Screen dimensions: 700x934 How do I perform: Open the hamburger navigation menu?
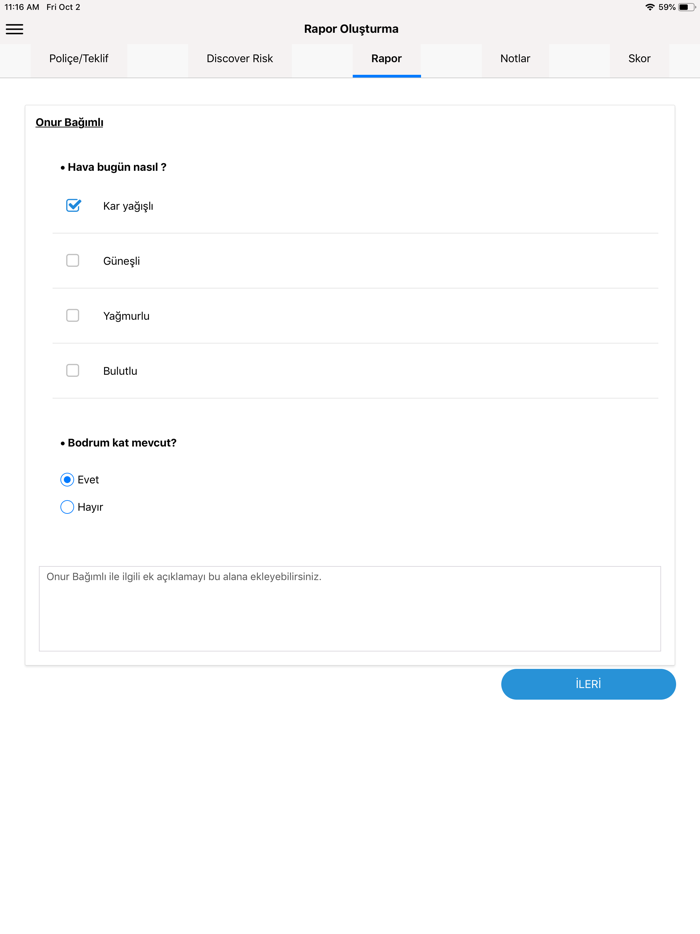(14, 28)
